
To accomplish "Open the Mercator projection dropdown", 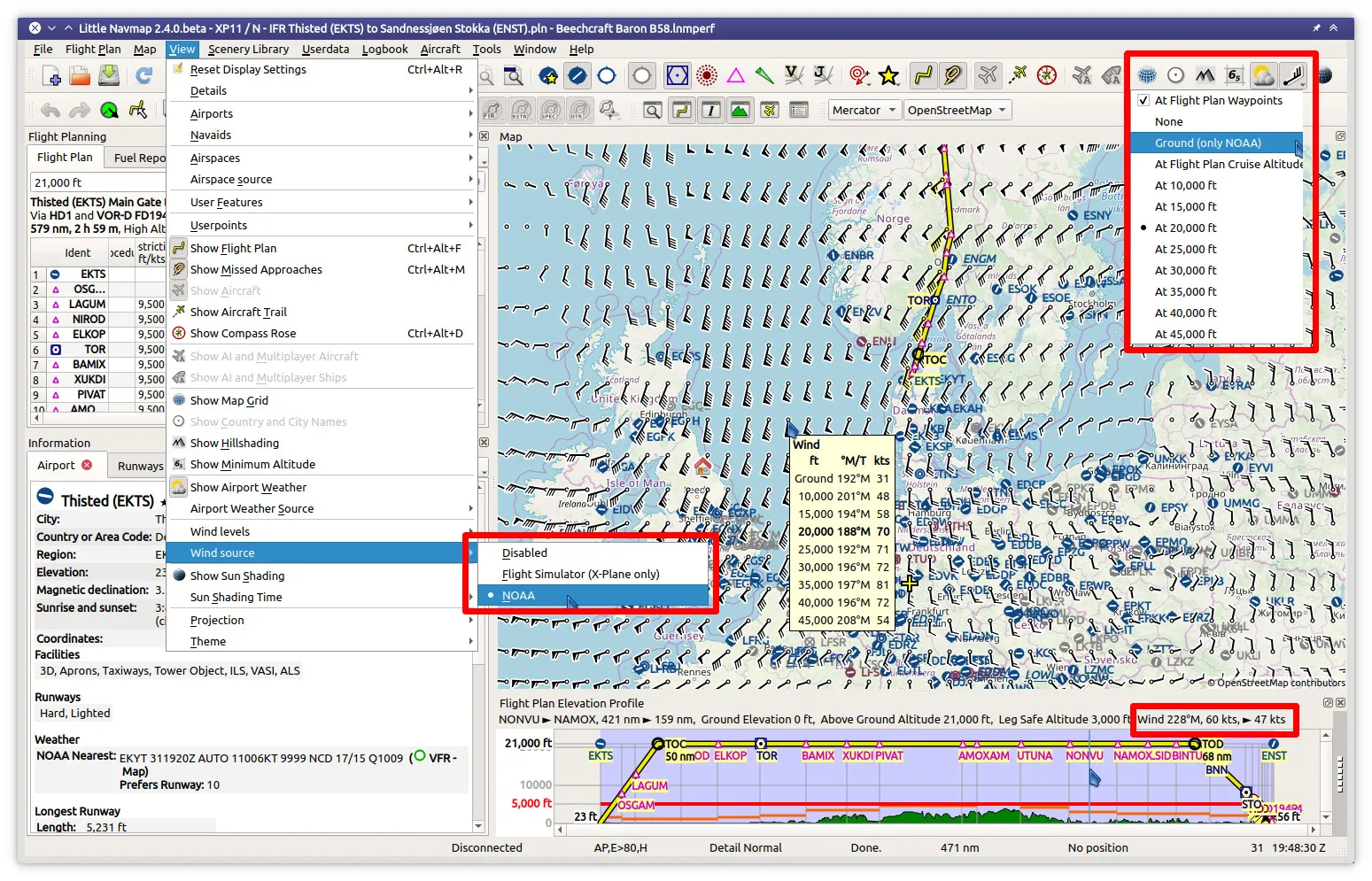I will (x=864, y=111).
